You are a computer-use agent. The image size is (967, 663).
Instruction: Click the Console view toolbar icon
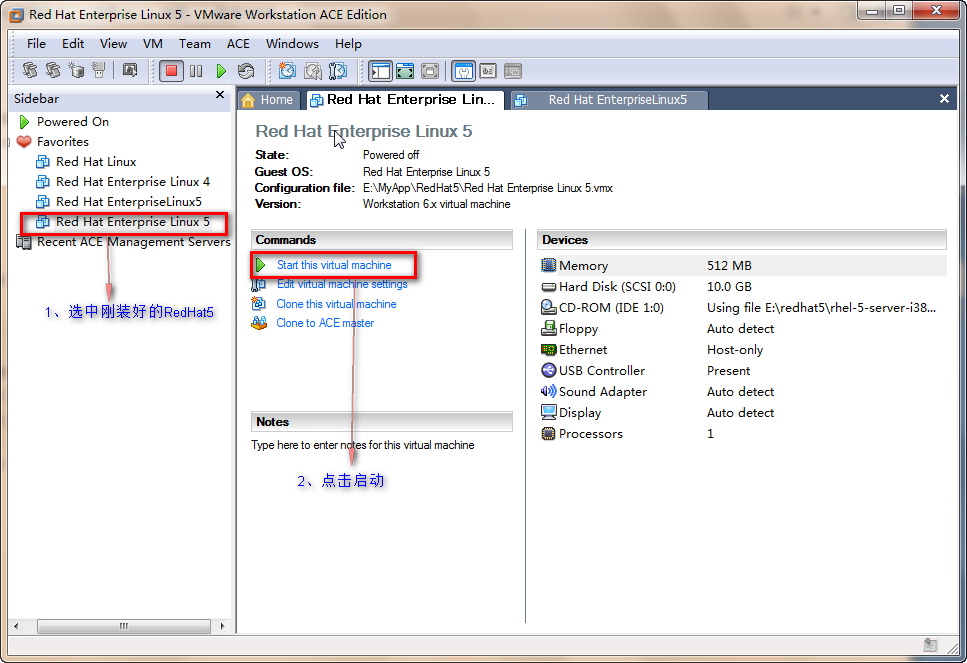point(512,72)
